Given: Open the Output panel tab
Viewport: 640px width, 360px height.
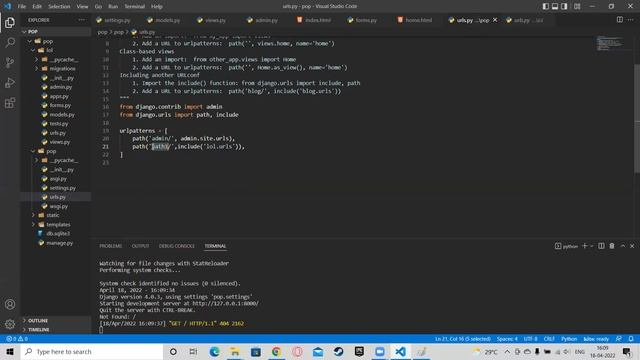Looking at the screenshot, I should (140, 246).
